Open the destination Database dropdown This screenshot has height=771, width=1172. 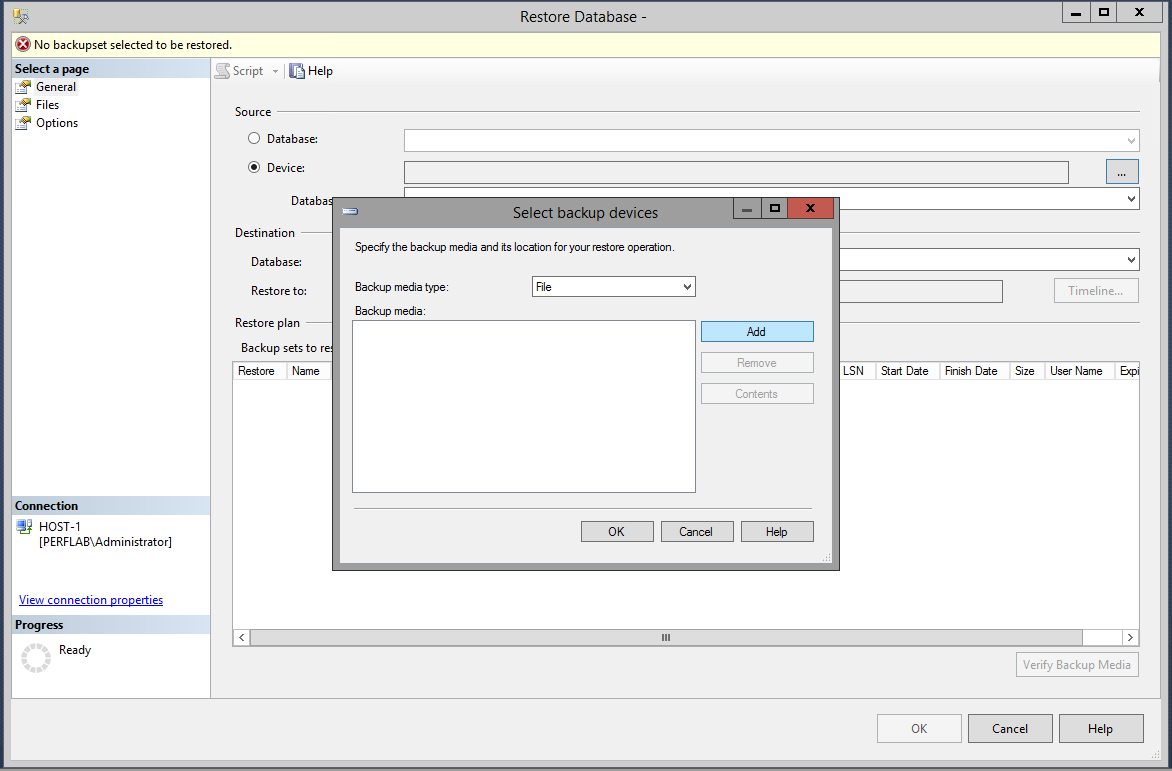click(1129, 259)
